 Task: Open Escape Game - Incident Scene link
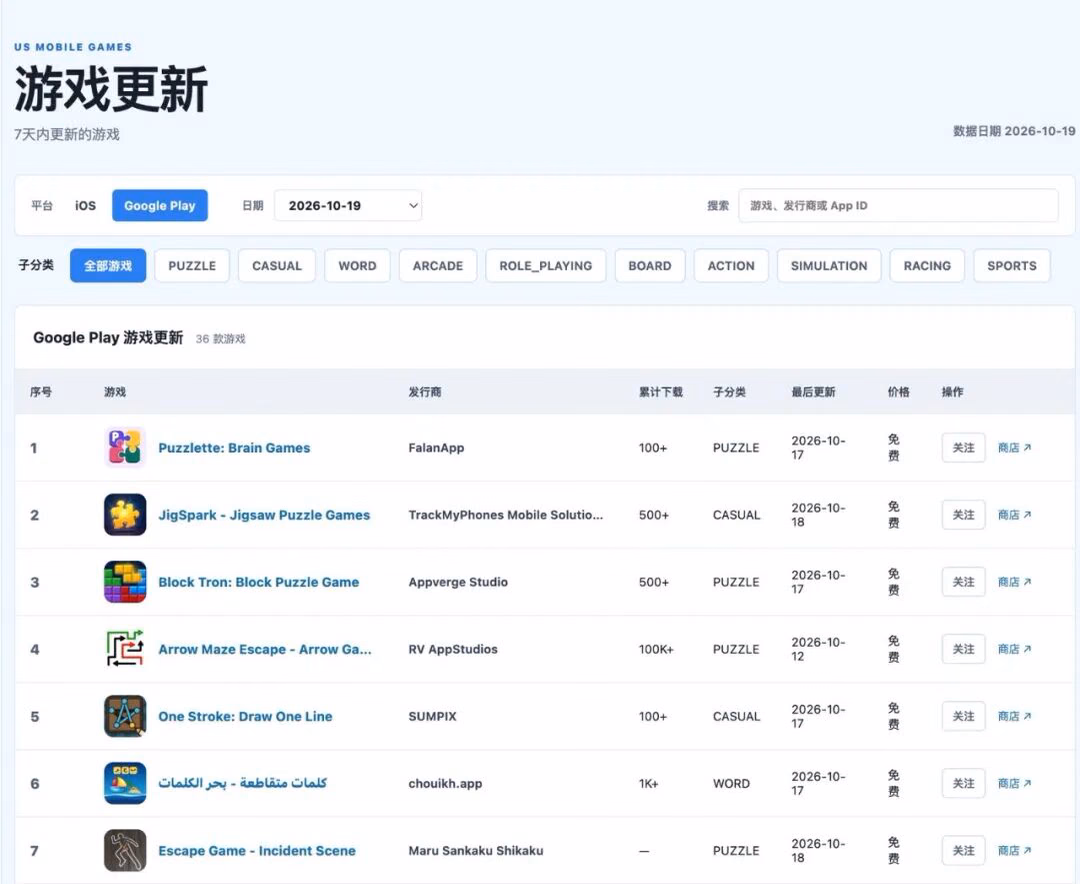257,851
